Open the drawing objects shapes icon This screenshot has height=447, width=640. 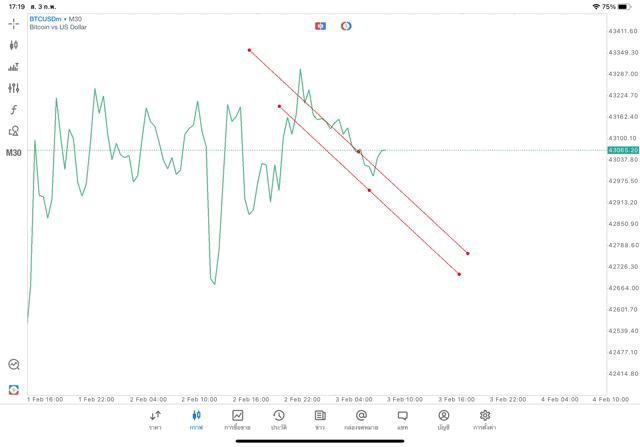tap(13, 131)
